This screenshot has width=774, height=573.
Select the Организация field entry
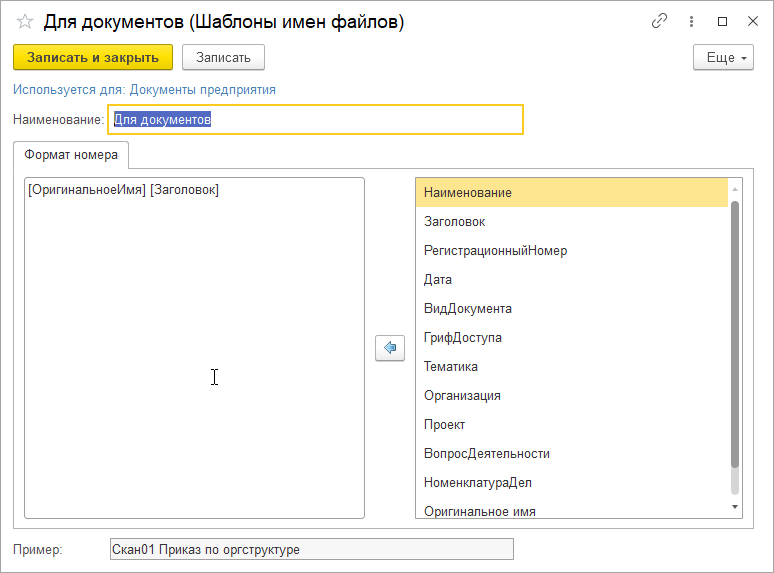(462, 395)
